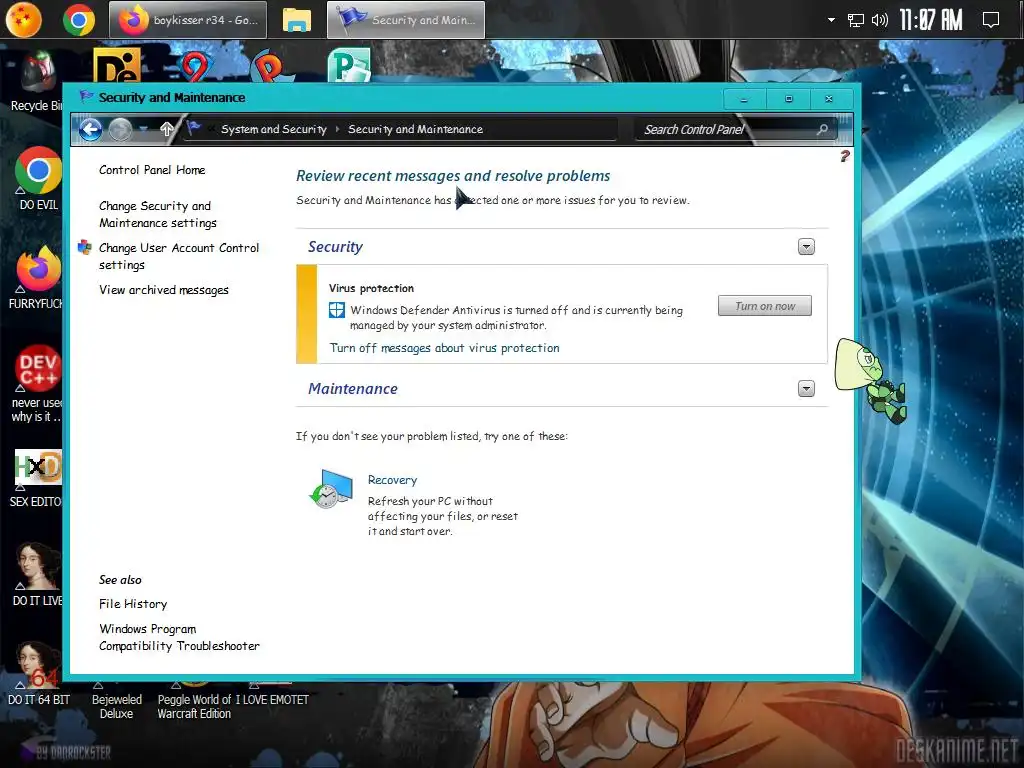The width and height of the screenshot is (1024, 768).
Task: Open Control Panel Home
Action: 152,170
